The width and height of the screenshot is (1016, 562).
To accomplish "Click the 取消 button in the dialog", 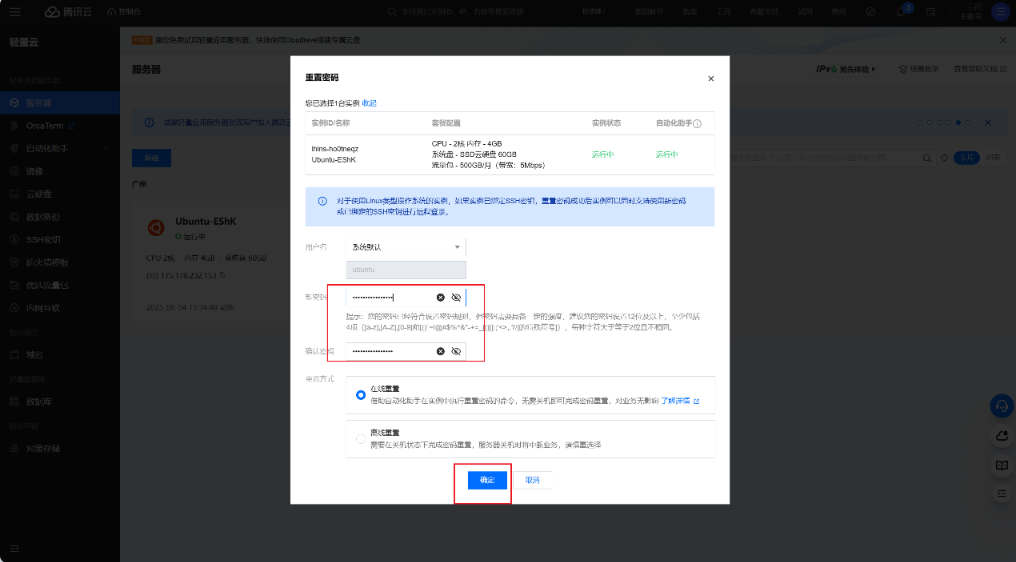I will 532,480.
